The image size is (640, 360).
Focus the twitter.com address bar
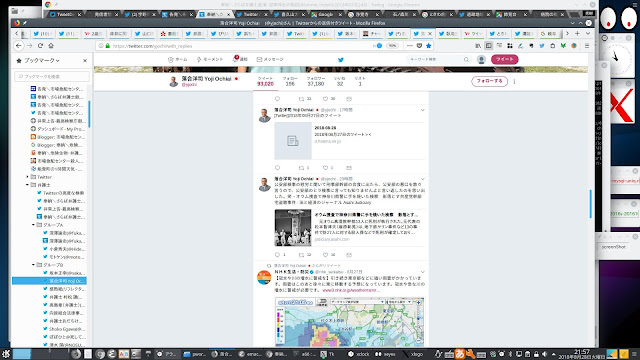tap(241, 46)
